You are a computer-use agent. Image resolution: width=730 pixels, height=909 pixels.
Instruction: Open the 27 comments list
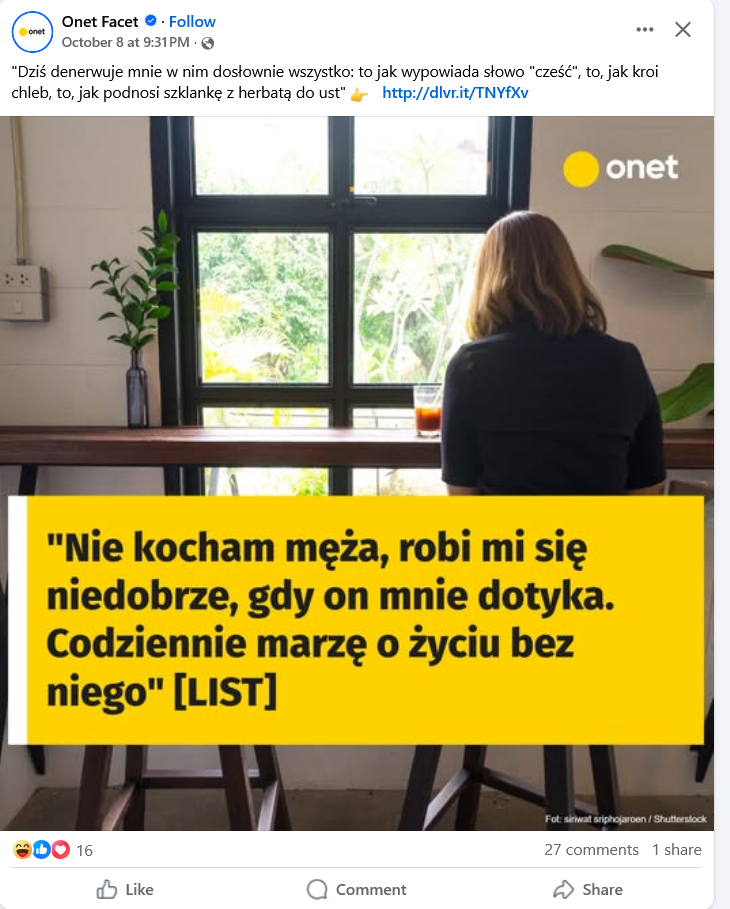(591, 850)
